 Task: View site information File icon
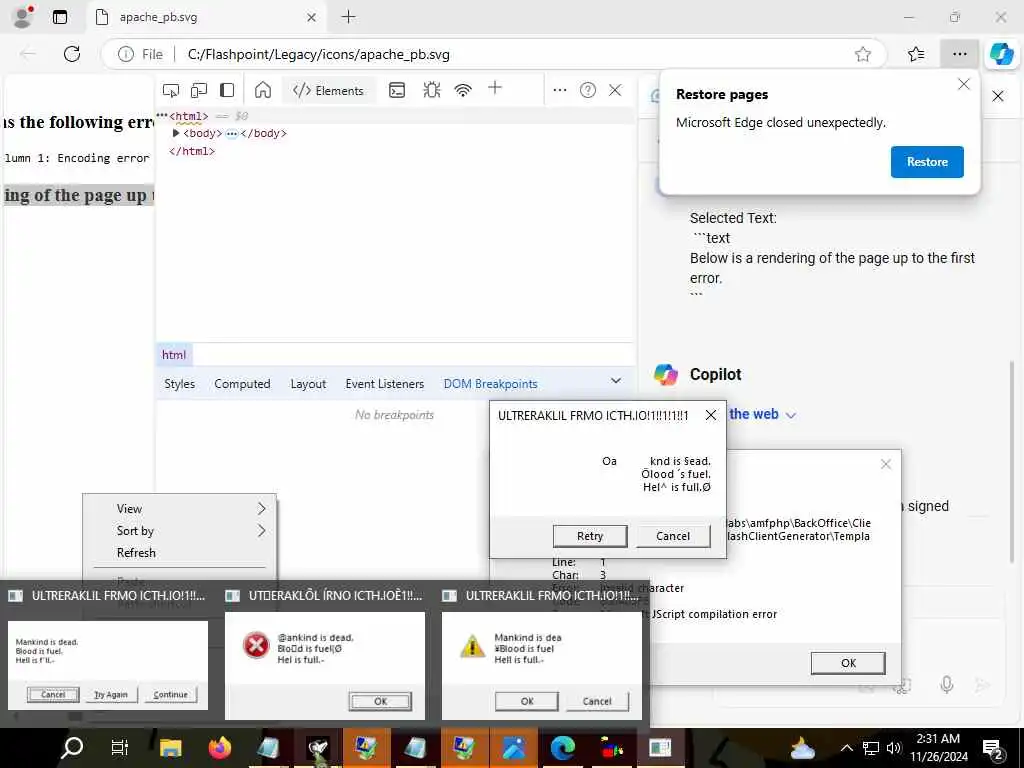pyautogui.click(x=140, y=54)
